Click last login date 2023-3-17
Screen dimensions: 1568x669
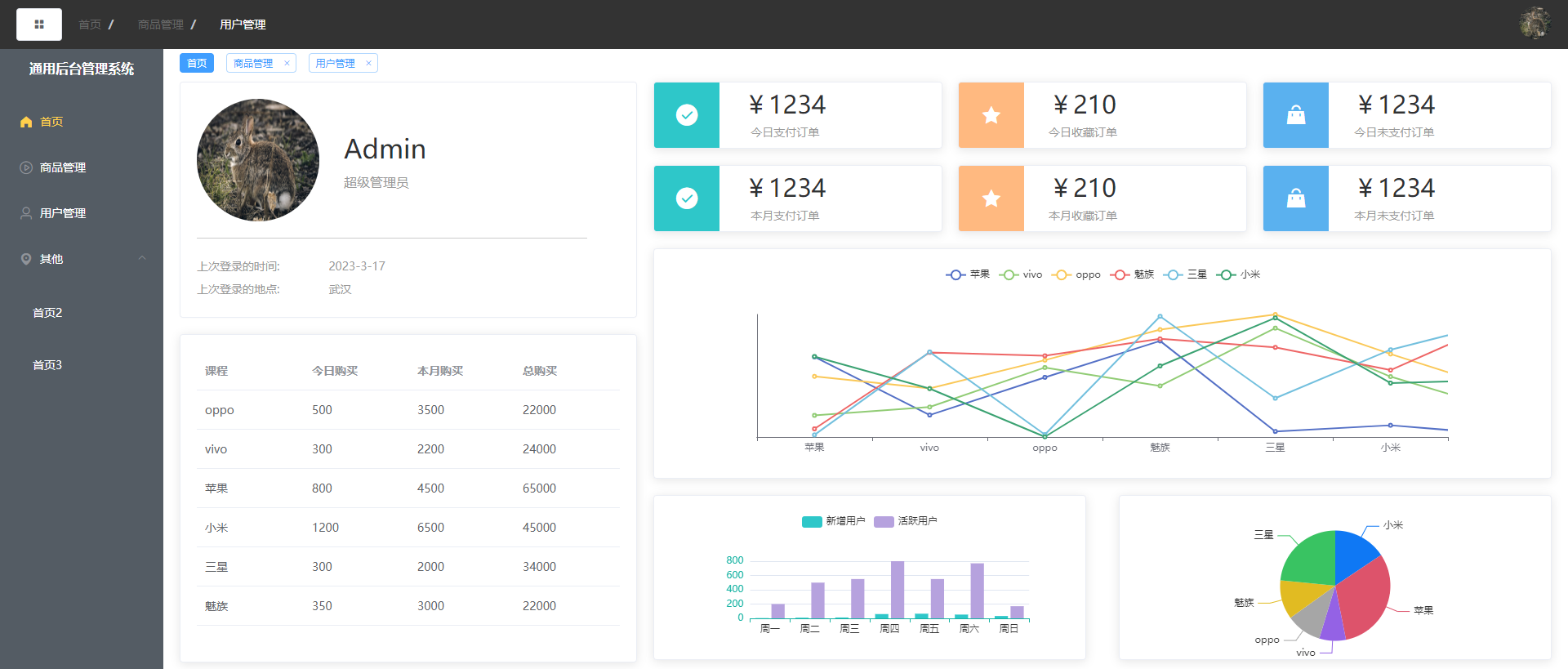357,266
